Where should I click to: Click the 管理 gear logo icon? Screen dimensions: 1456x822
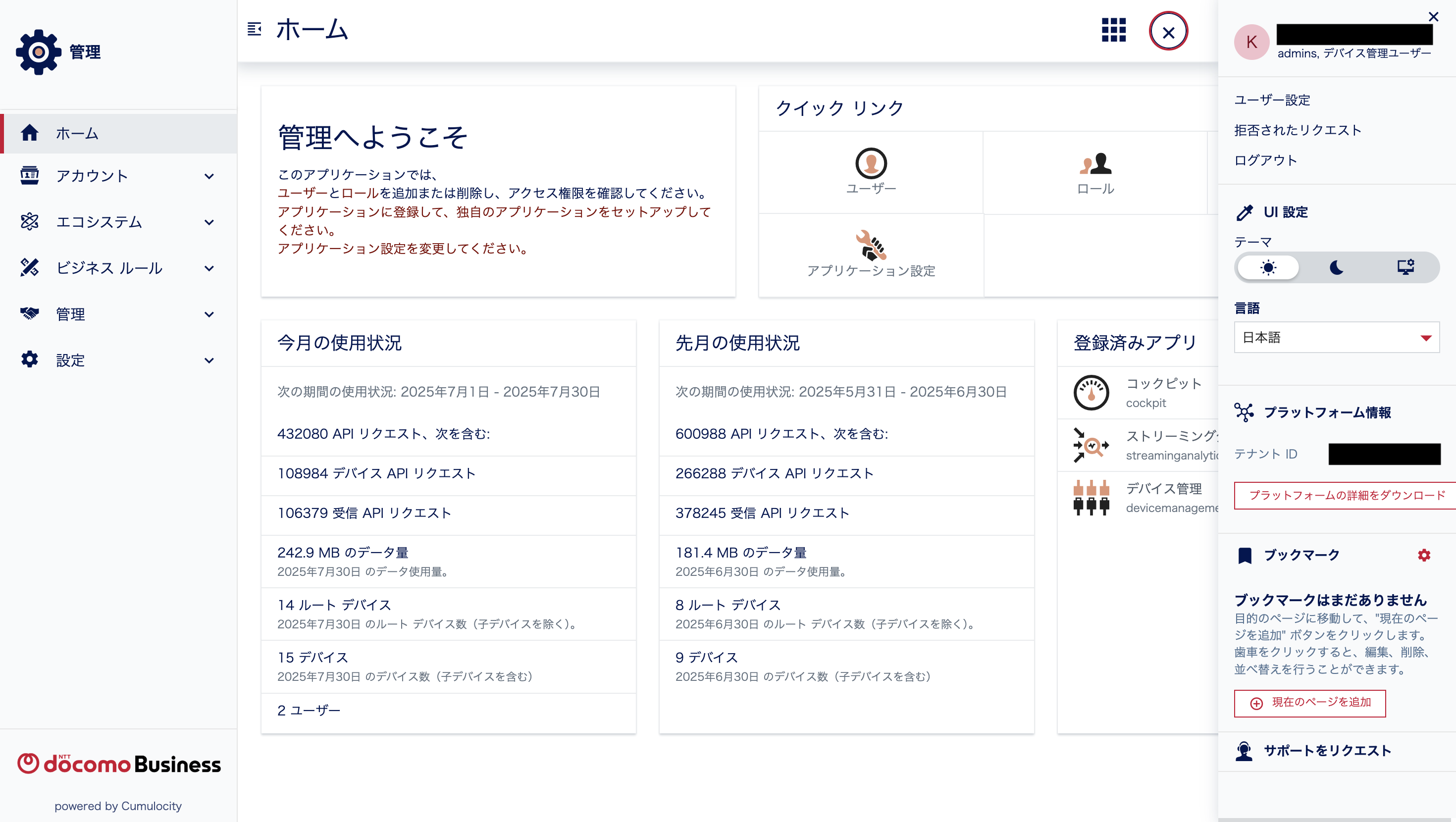39,52
